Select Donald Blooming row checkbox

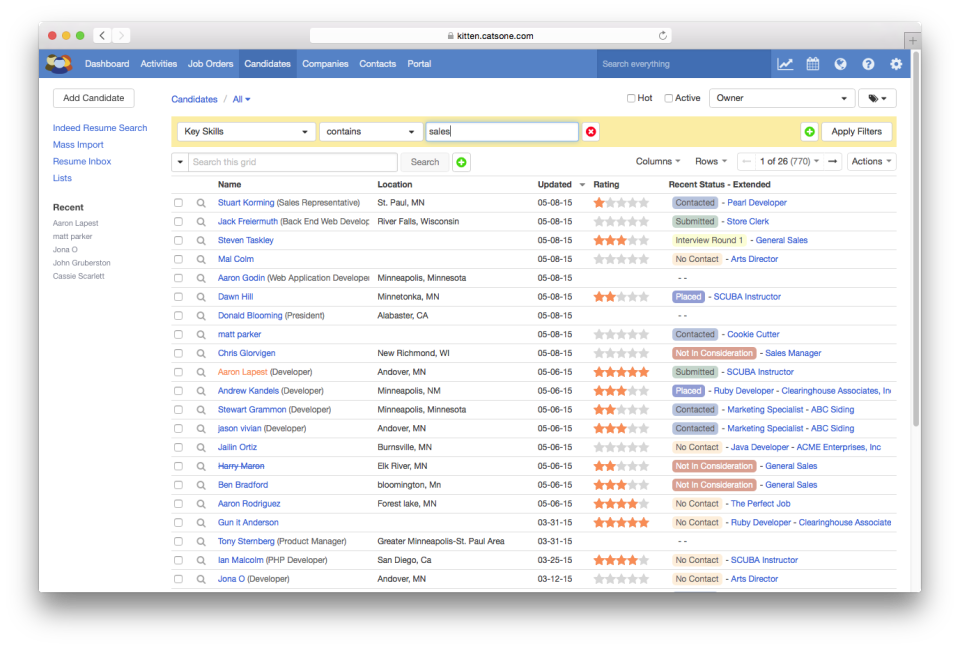pos(178,316)
